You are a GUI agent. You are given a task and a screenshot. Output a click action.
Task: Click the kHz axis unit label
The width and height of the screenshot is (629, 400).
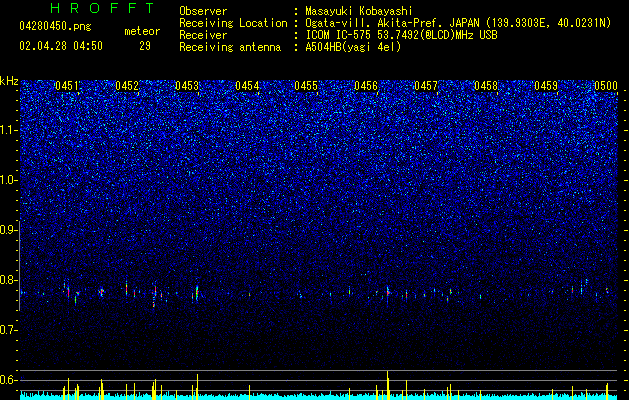point(9,81)
